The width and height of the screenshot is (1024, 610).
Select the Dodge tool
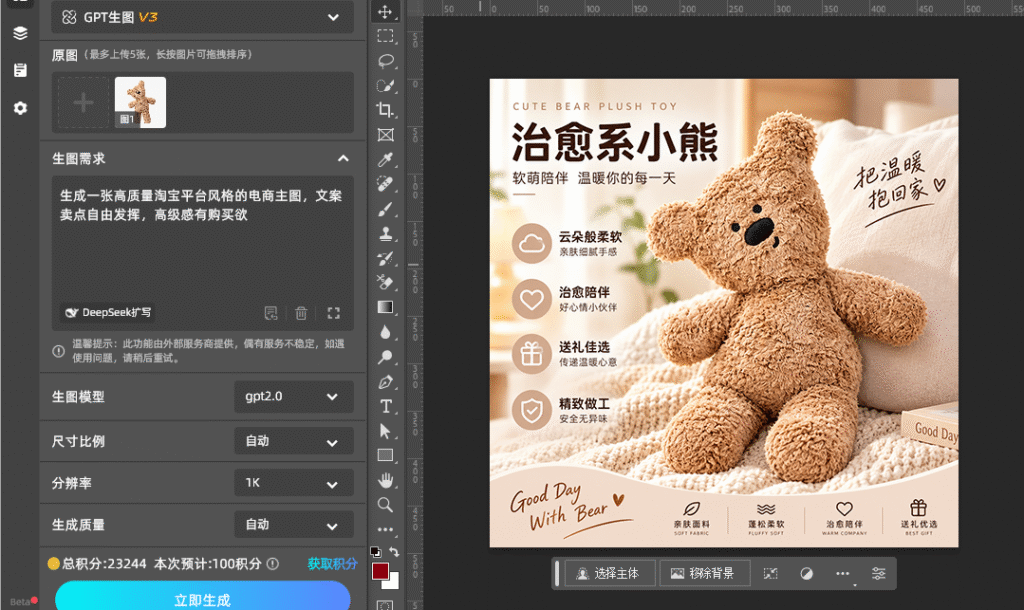(x=385, y=357)
